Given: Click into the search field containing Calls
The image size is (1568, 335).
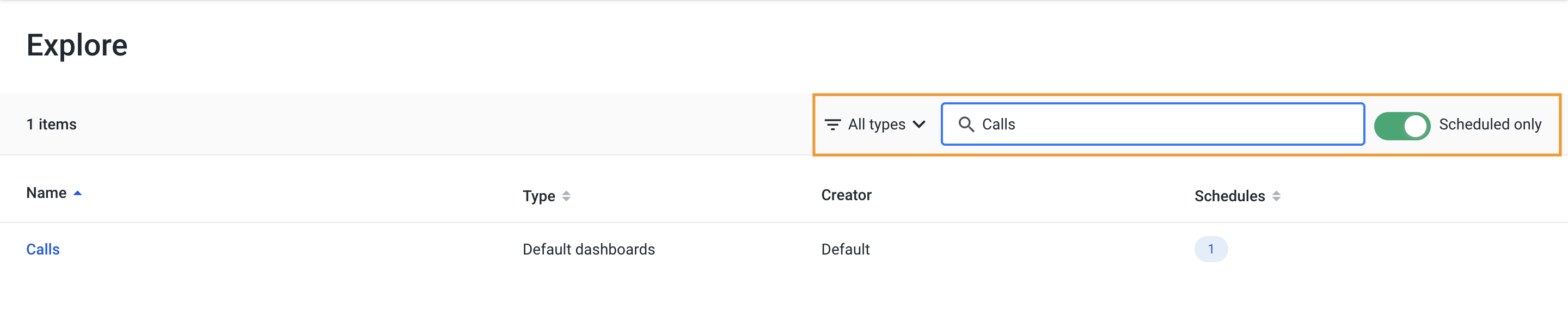Looking at the screenshot, I should 1152,124.
